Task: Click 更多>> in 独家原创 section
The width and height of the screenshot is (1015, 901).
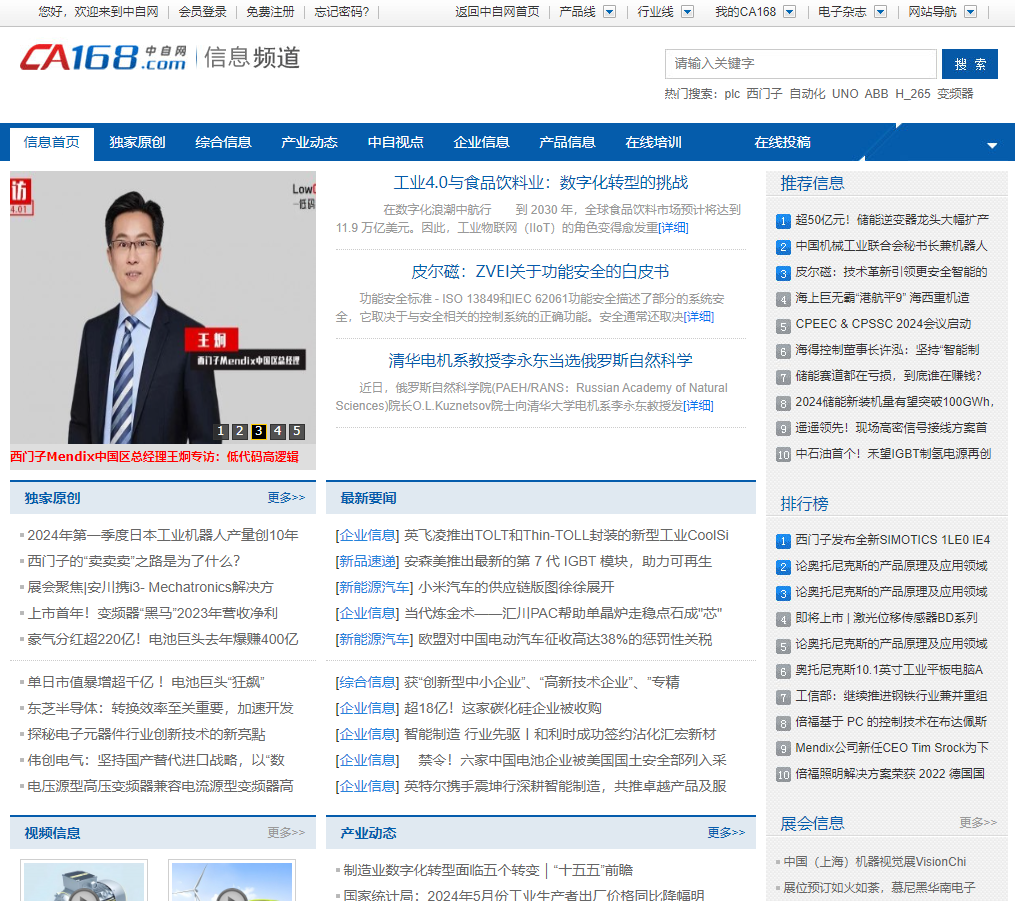Action: pyautogui.click(x=286, y=498)
